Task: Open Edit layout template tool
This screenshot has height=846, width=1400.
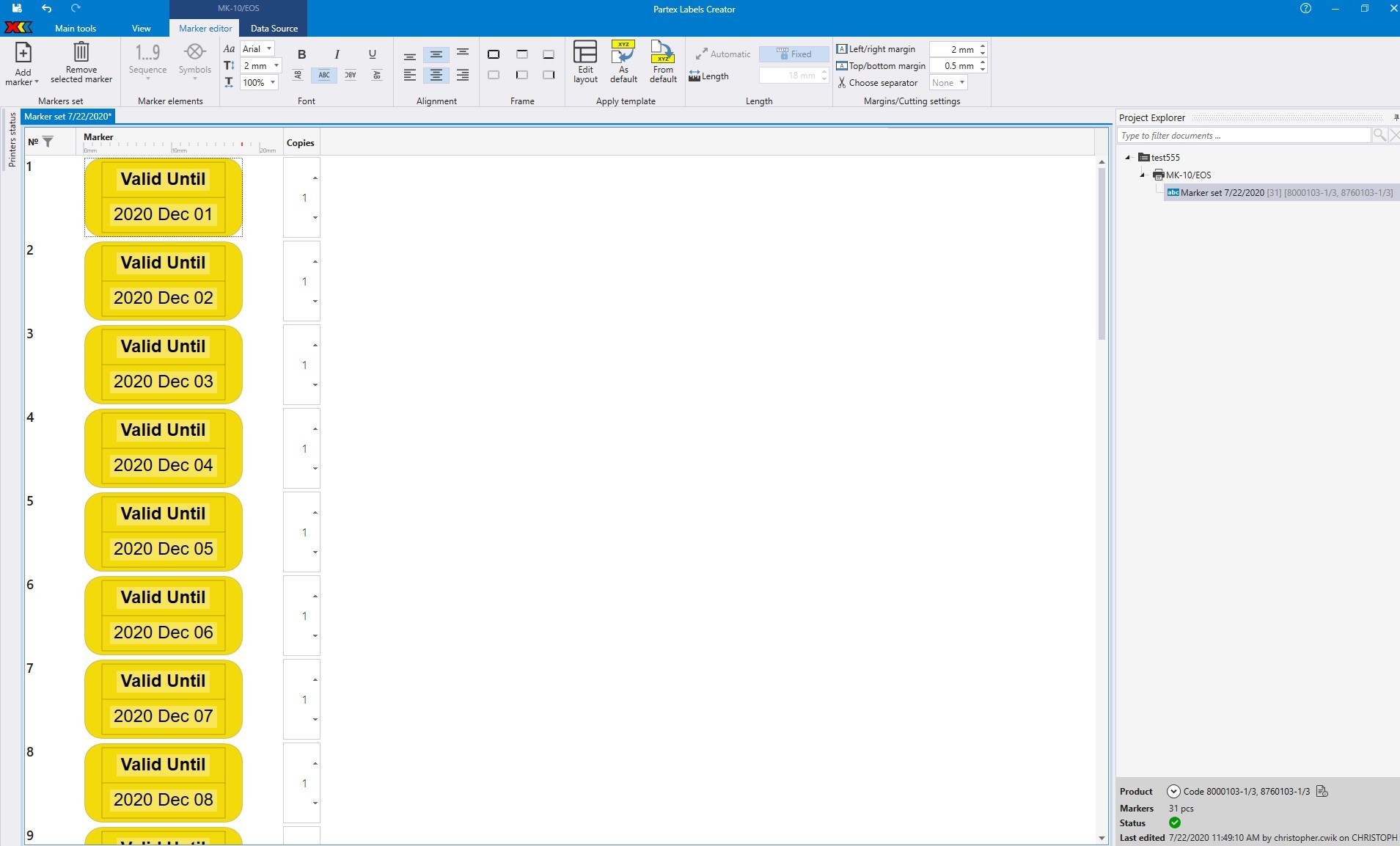Action: [x=585, y=62]
